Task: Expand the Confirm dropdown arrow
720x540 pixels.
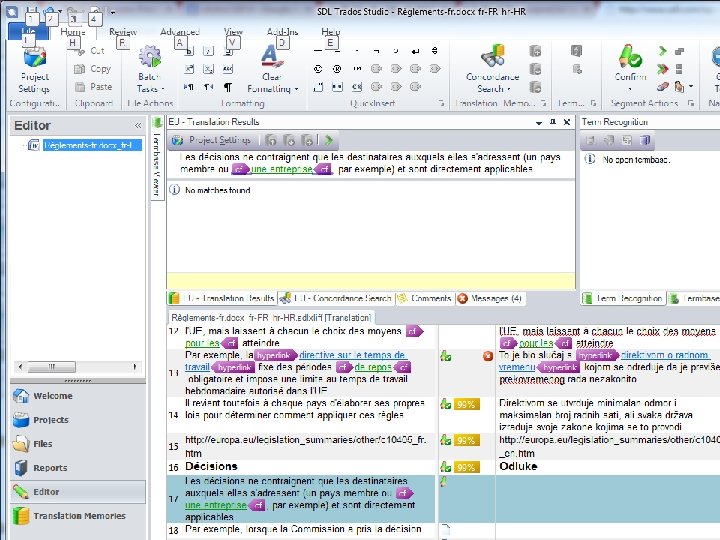Action: click(630, 89)
